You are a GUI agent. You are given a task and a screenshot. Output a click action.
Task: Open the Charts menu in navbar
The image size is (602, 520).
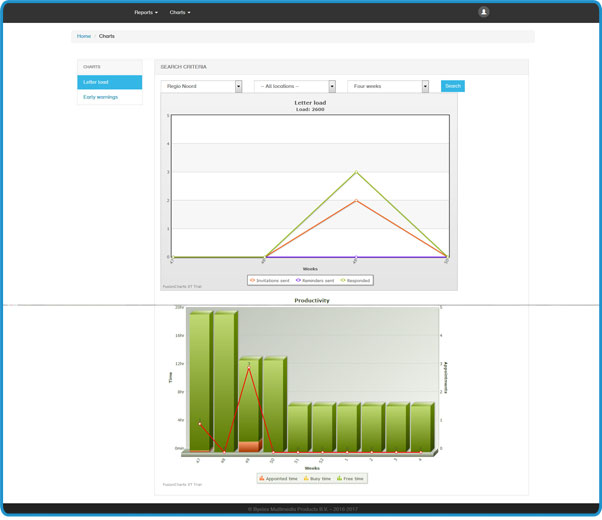pos(180,12)
